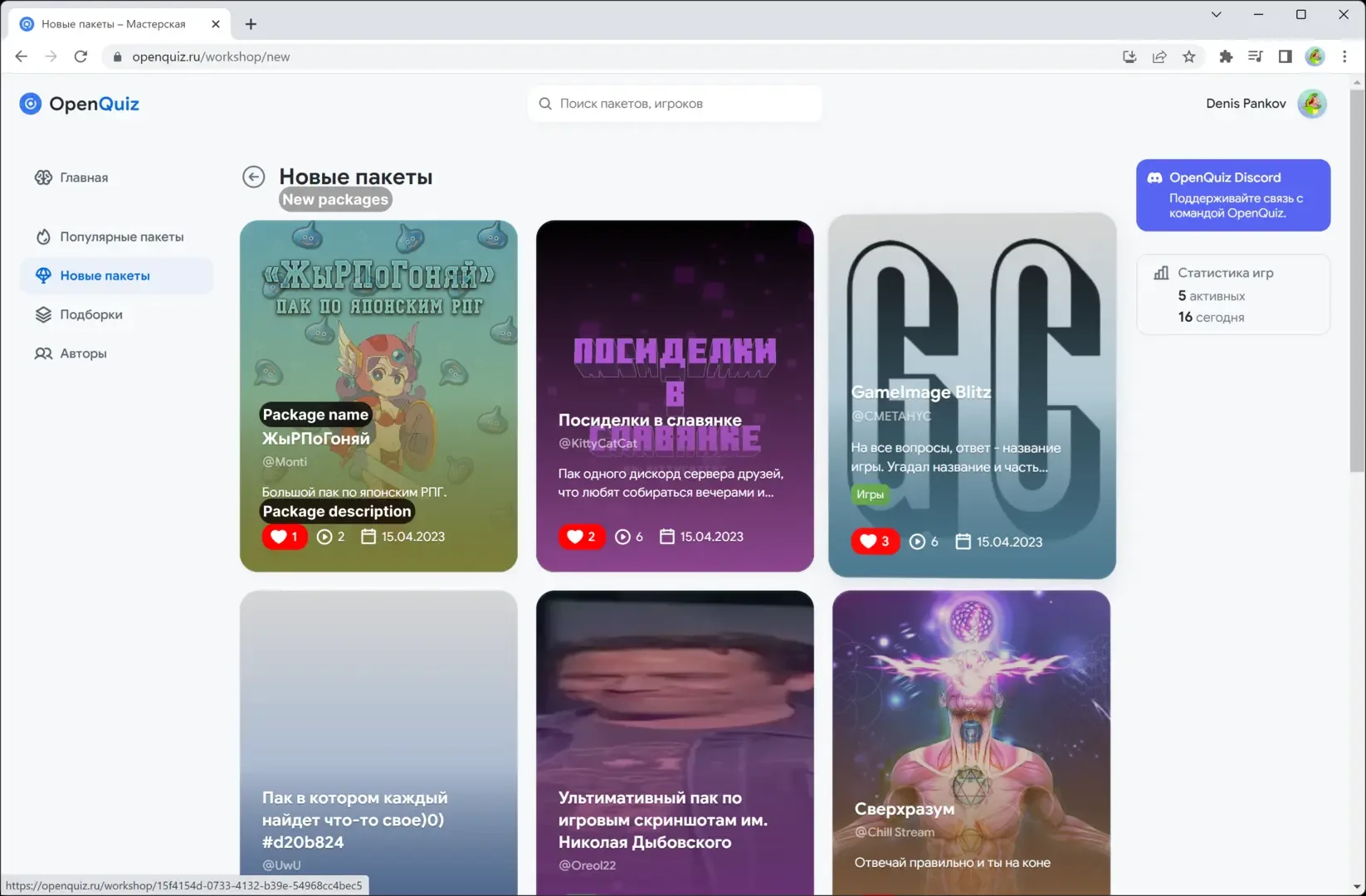Click the play count icon on GameImage Blitz
The width and height of the screenshot is (1366, 896).
917,542
